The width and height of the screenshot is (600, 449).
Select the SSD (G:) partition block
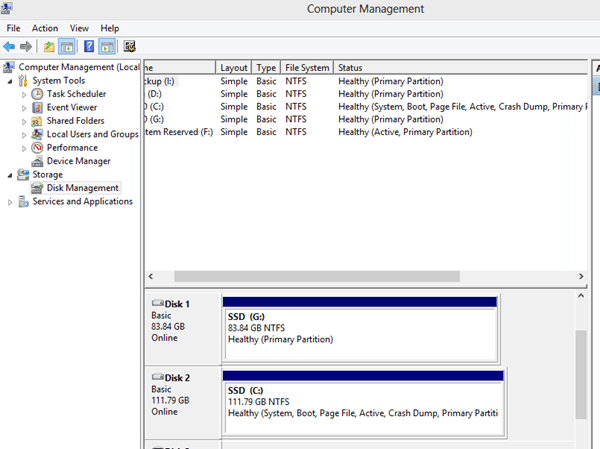point(360,330)
